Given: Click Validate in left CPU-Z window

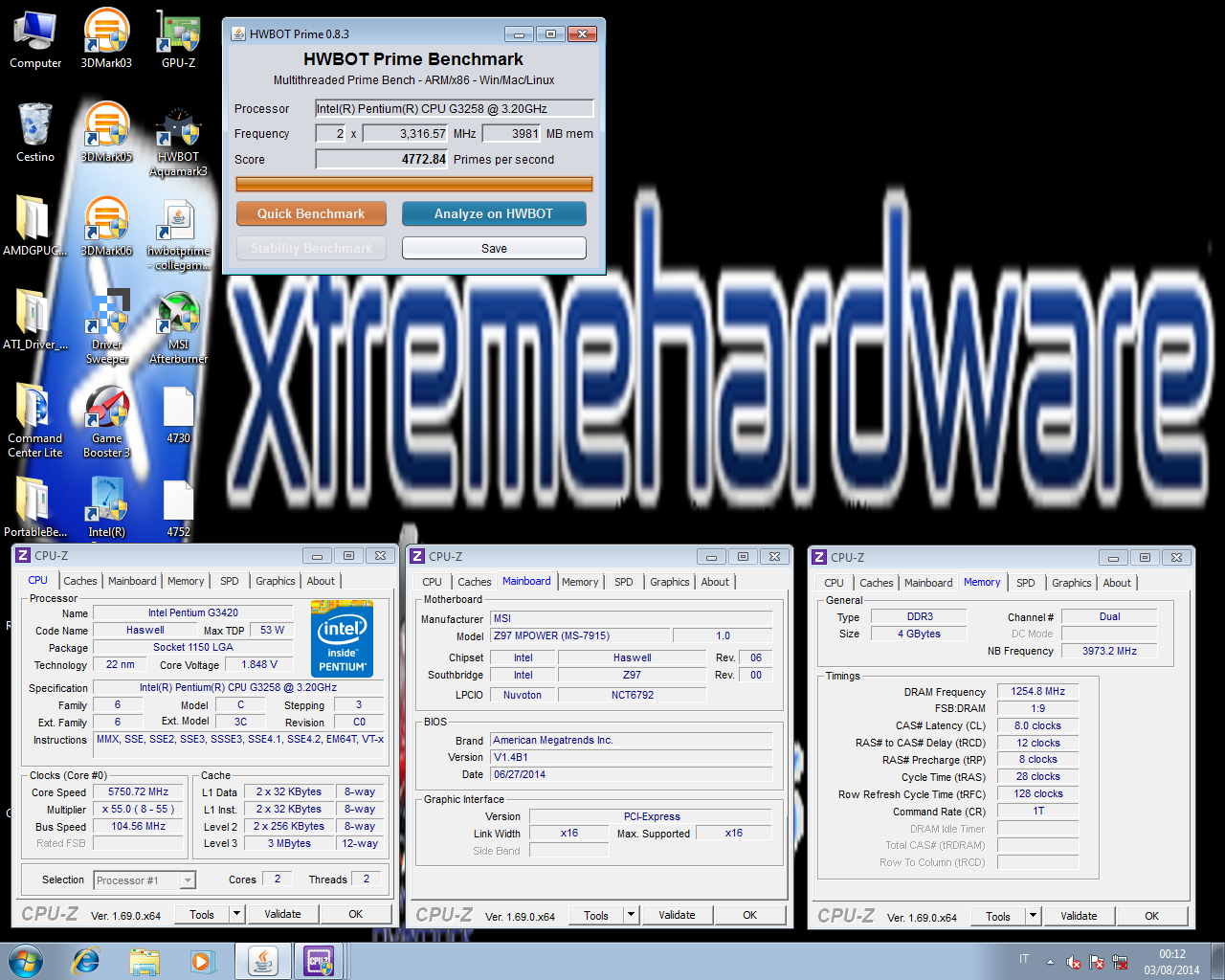Looking at the screenshot, I should pyautogui.click(x=282, y=914).
